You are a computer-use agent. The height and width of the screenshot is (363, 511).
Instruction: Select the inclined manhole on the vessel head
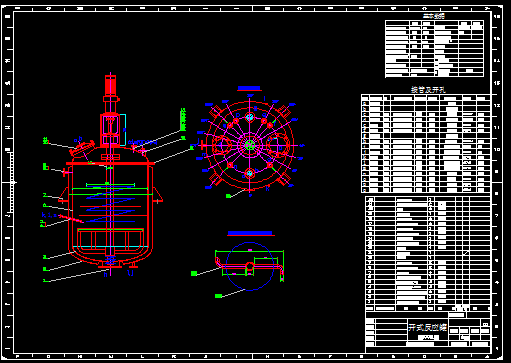[x=81, y=148]
